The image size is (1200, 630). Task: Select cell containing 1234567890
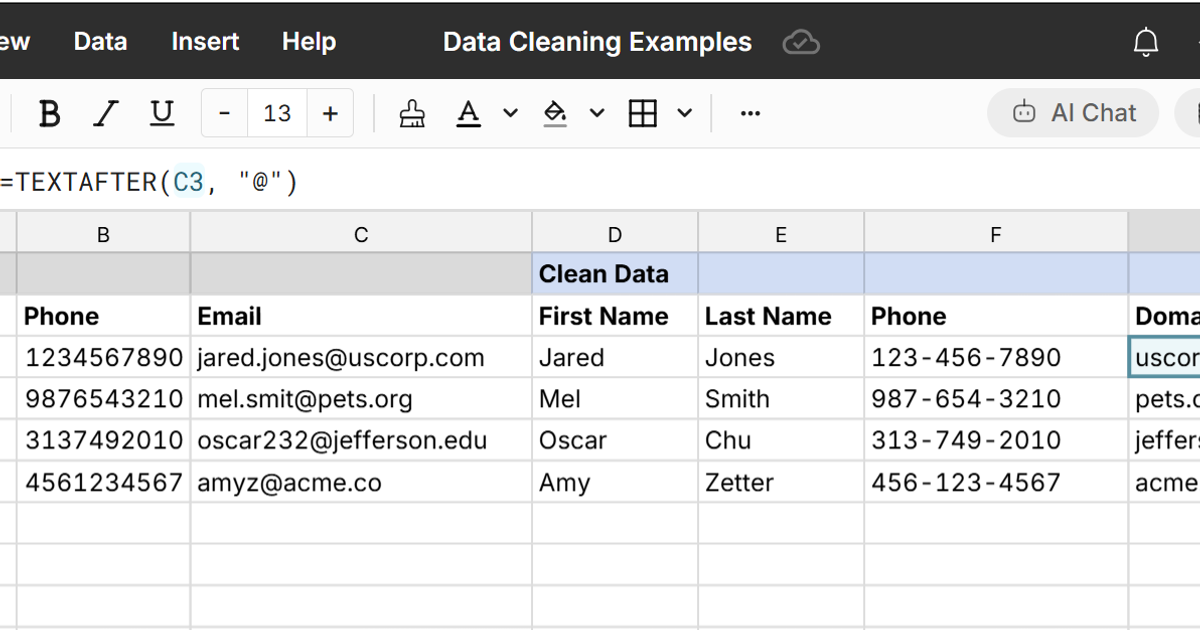103,358
